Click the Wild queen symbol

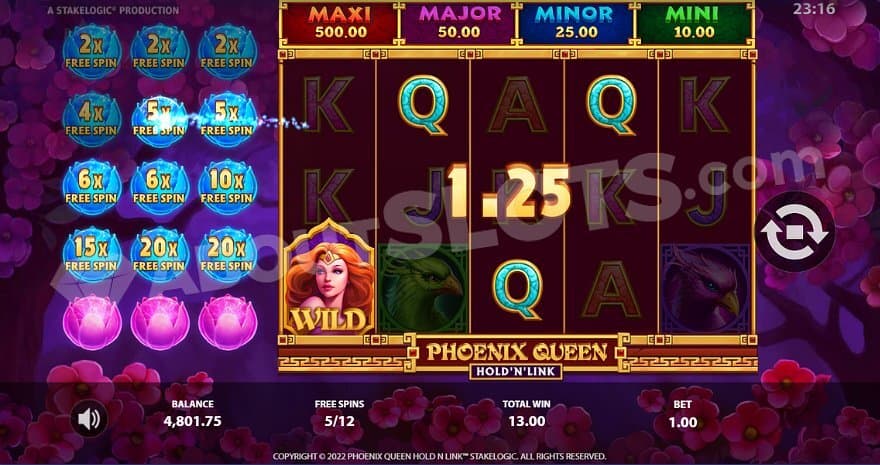pos(329,277)
